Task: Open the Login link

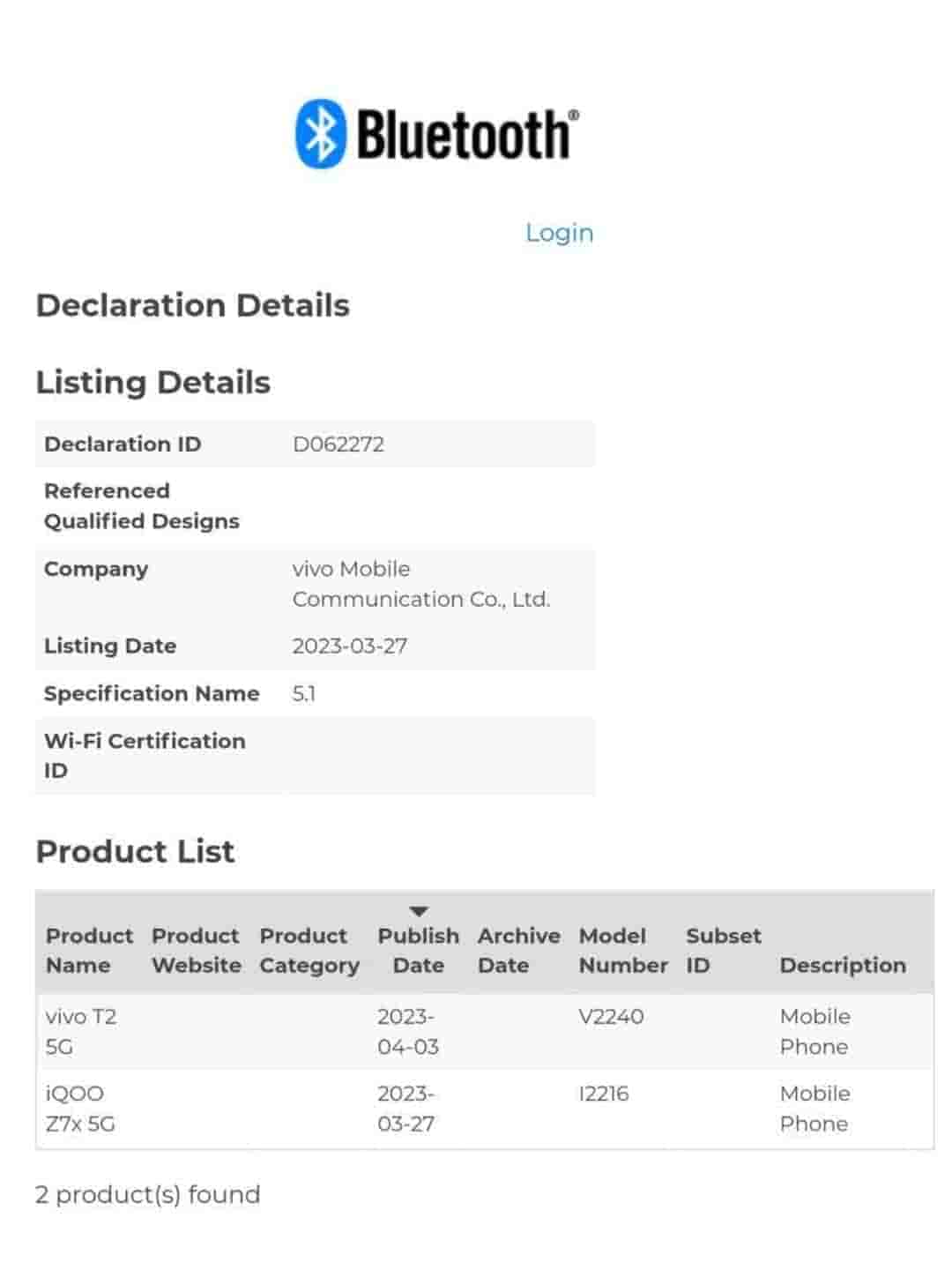Action: (x=559, y=233)
